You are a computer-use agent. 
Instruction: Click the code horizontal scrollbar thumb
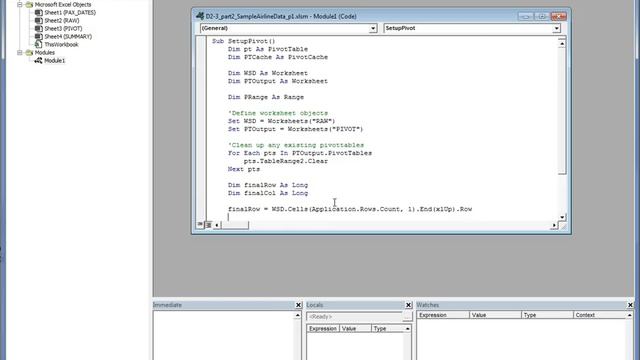(x=235, y=225)
